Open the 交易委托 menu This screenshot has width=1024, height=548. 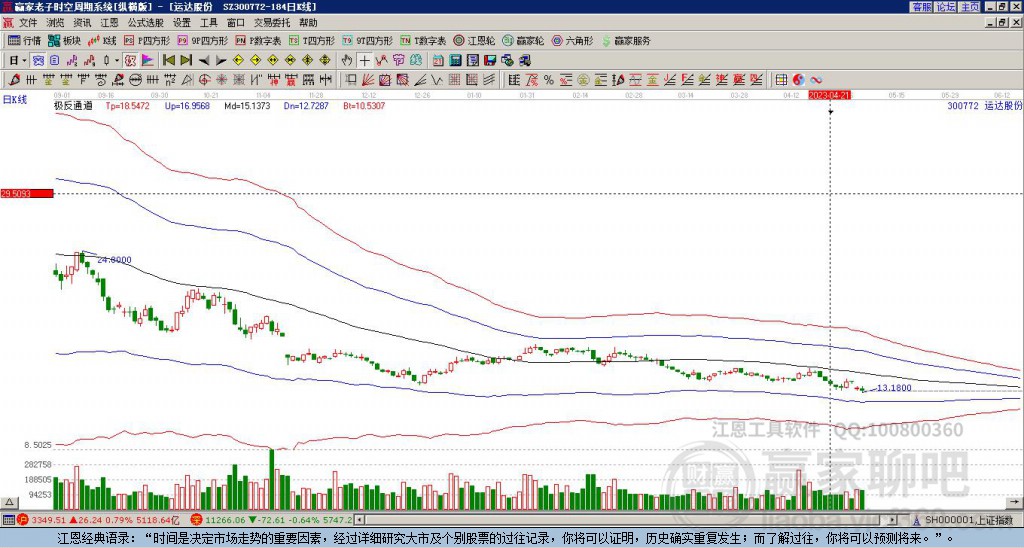[272, 23]
